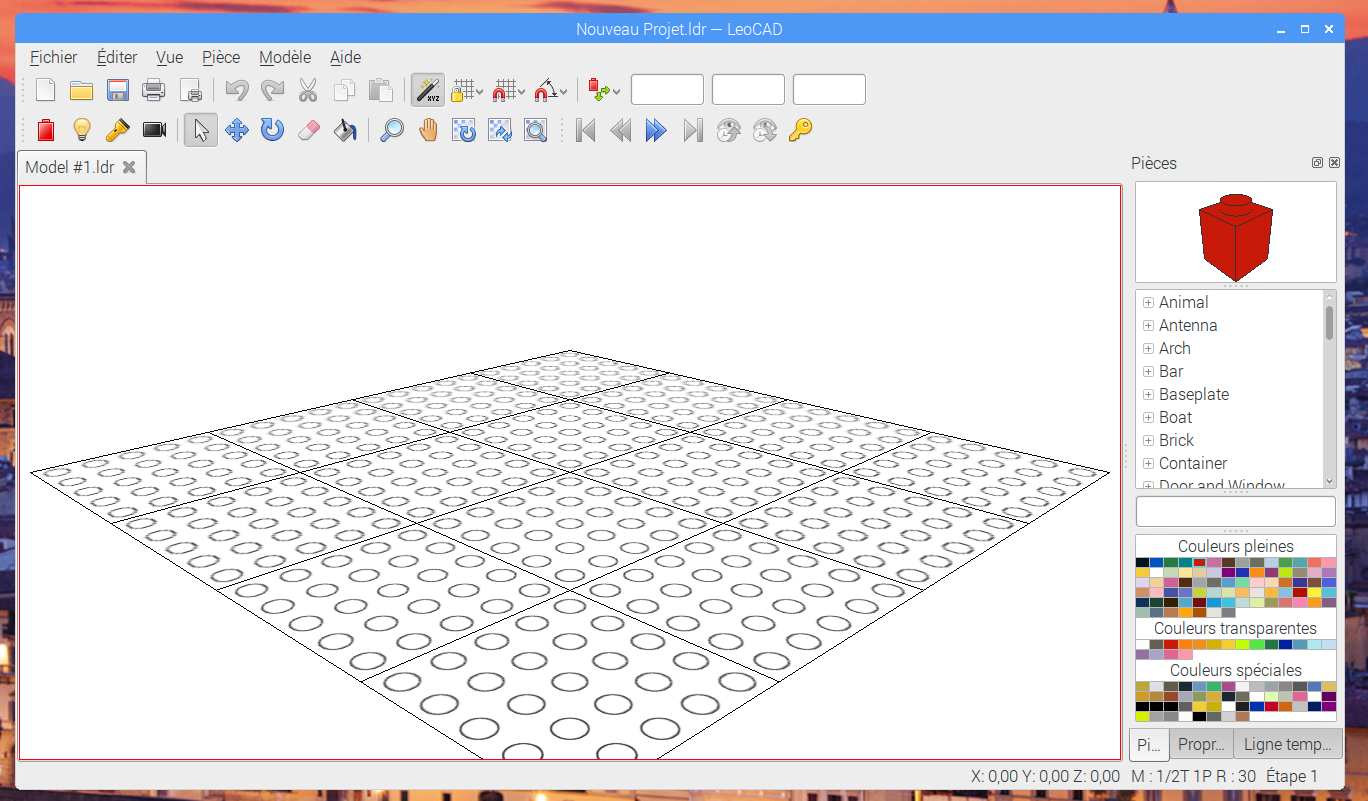1368x801 pixels.
Task: Select the Zoom Region tool
Action: pyautogui.click(x=536, y=130)
